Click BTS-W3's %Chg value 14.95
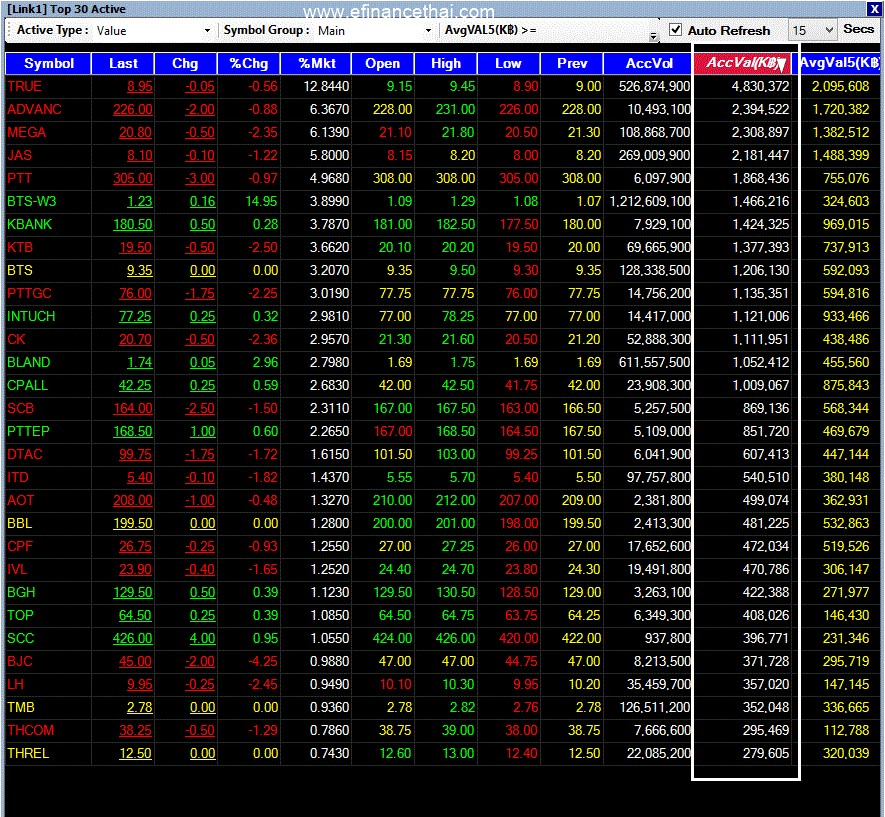Screen dimensions: 885x817 [x=261, y=201]
